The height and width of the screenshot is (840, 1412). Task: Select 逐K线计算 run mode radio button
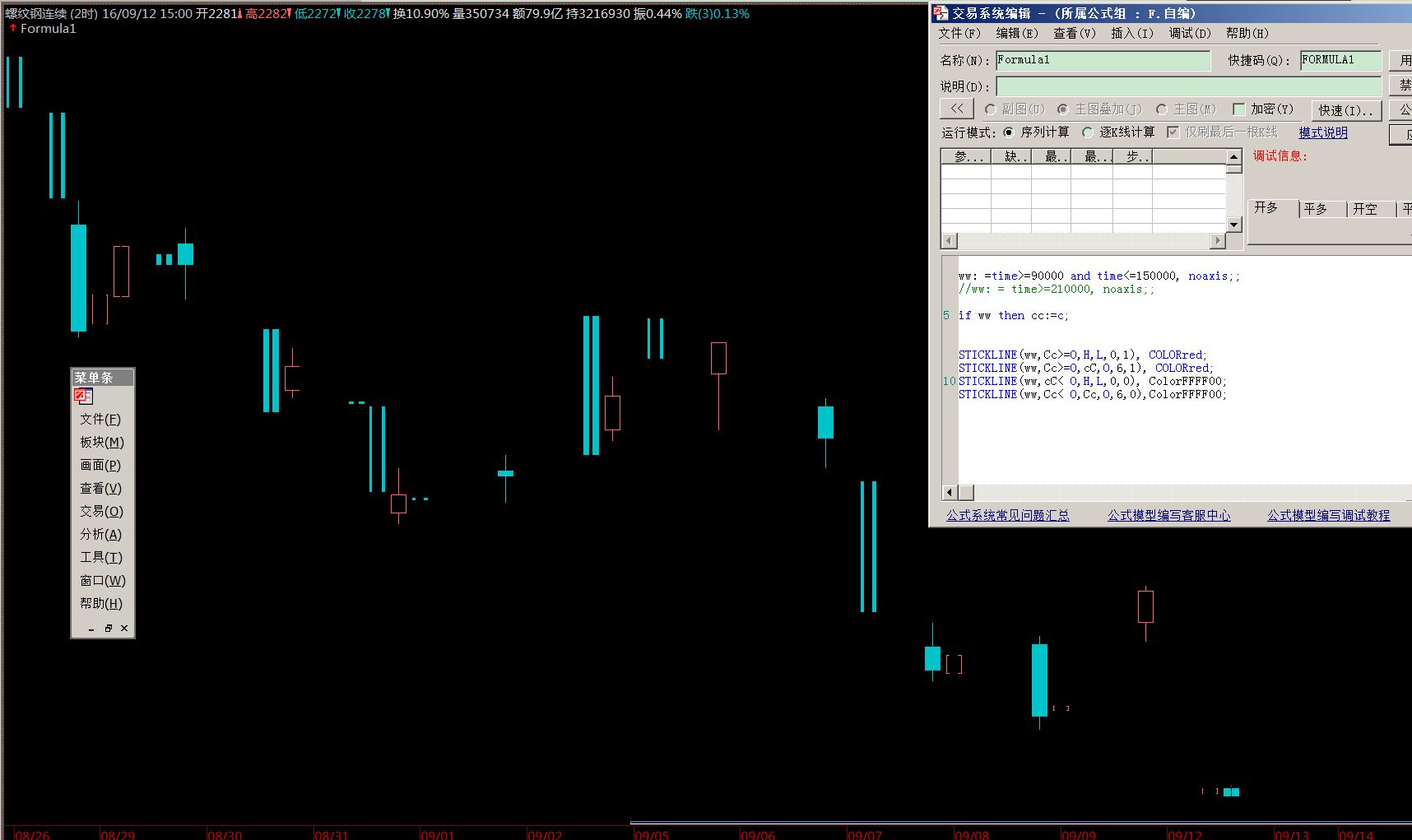[x=1088, y=132]
